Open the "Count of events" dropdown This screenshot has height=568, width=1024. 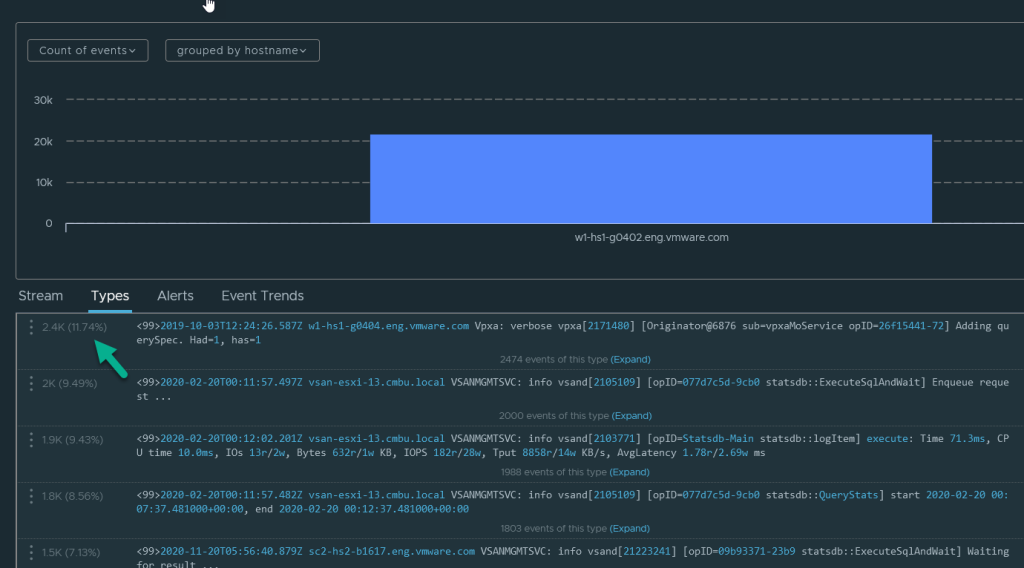point(88,50)
